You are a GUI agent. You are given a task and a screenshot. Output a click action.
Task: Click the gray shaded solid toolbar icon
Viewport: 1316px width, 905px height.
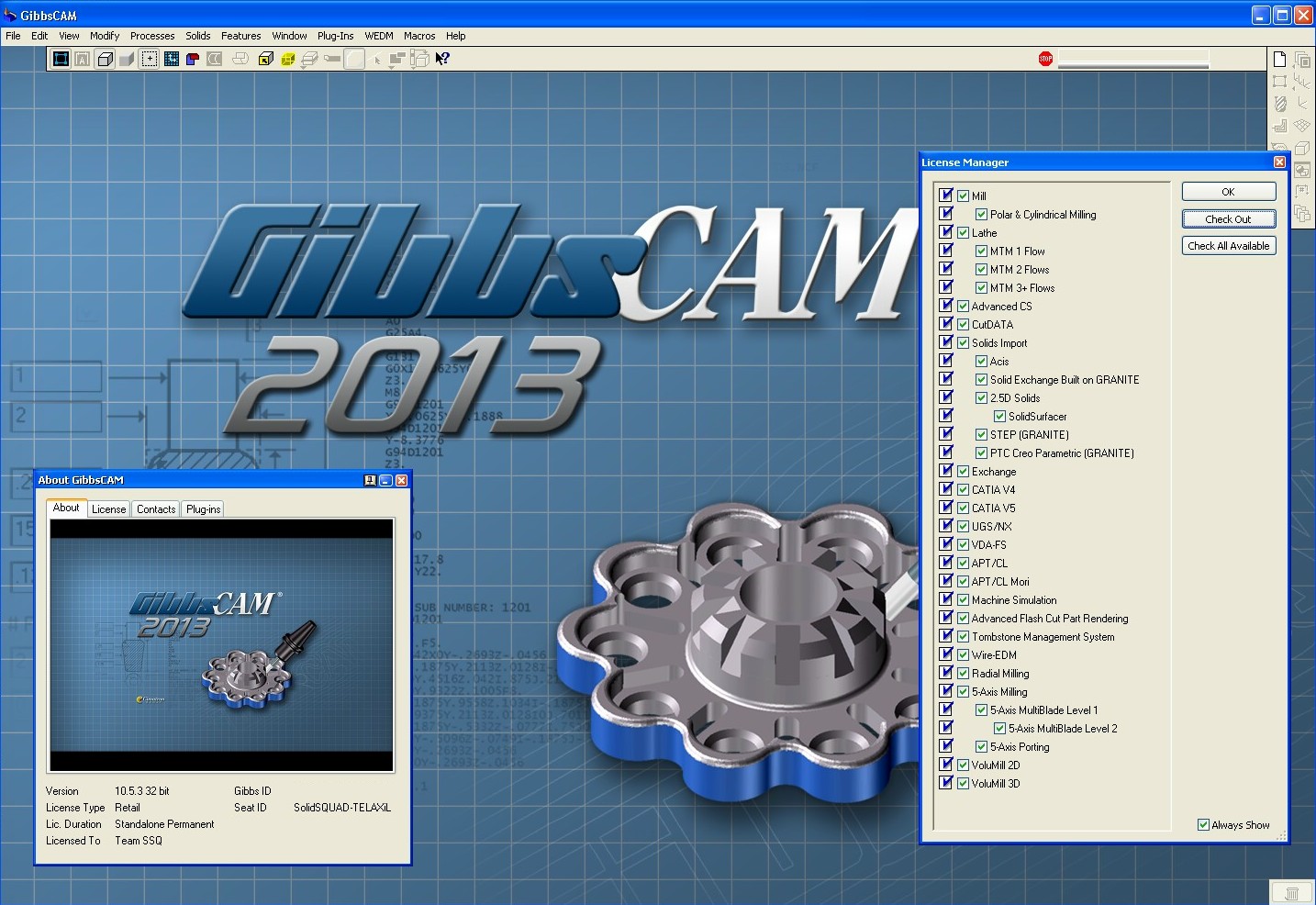click(127, 59)
